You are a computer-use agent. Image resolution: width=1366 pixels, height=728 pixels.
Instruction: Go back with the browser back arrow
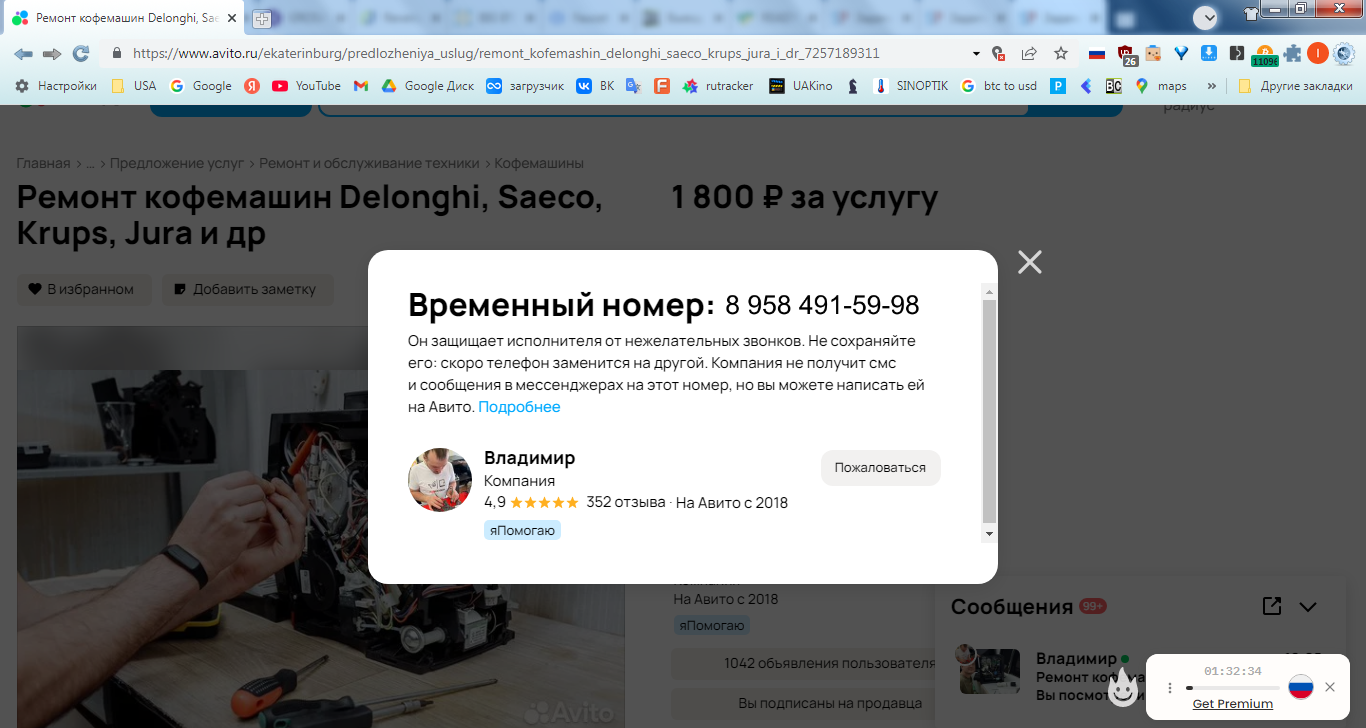[x=23, y=53]
